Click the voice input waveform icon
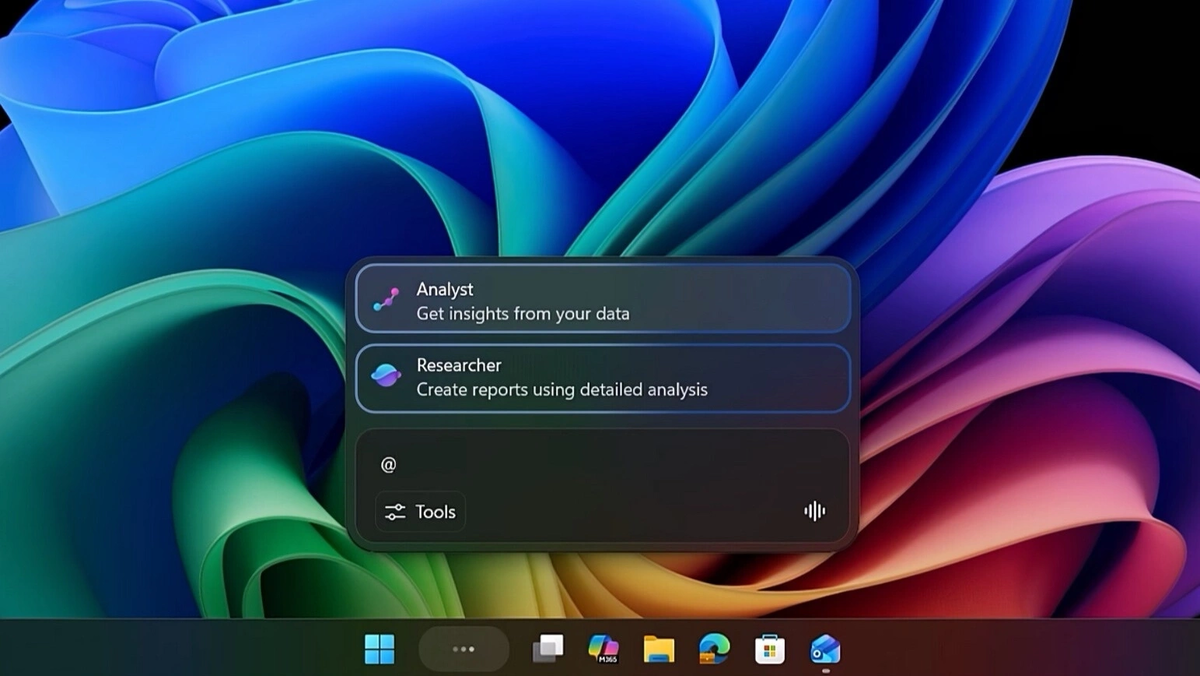This screenshot has height=676, width=1200. click(814, 511)
